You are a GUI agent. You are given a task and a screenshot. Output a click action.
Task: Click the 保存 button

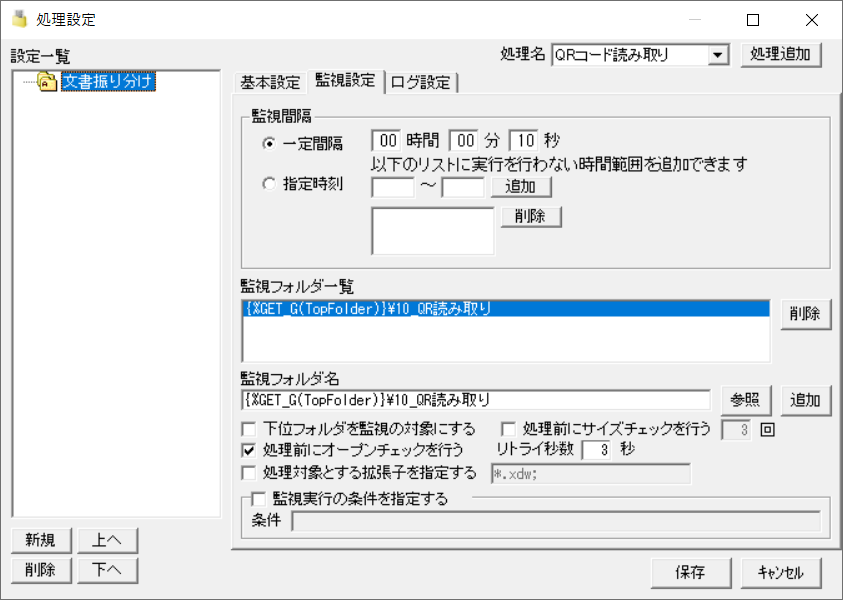(x=691, y=573)
